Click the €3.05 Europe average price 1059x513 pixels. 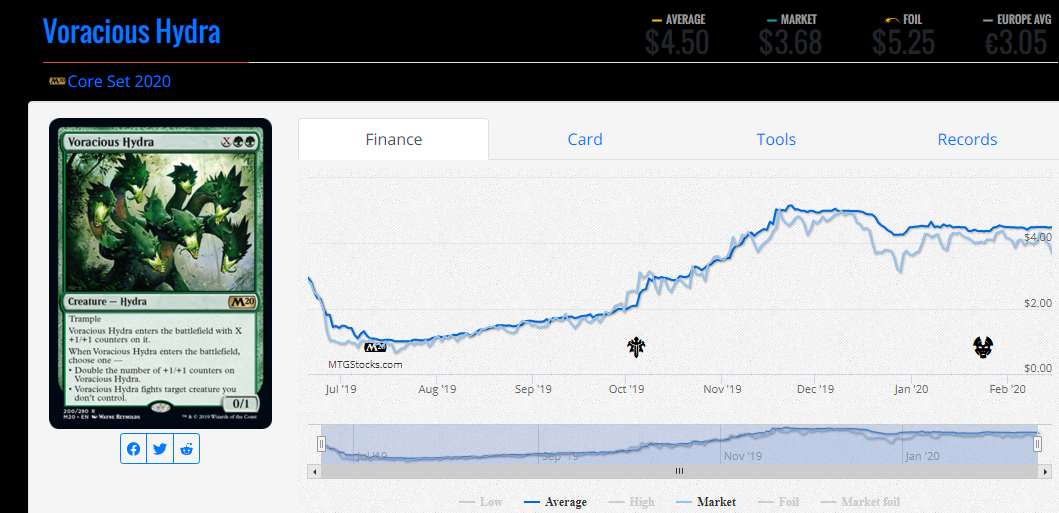pos(1016,42)
